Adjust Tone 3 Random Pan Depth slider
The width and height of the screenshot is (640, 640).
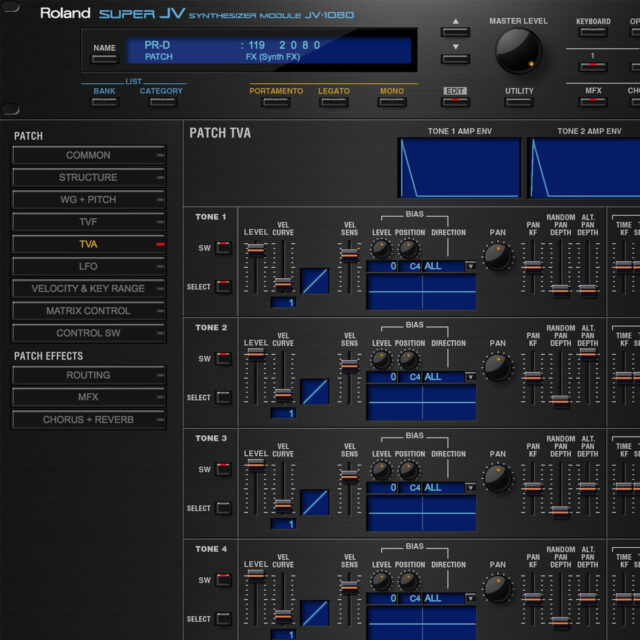(560, 510)
